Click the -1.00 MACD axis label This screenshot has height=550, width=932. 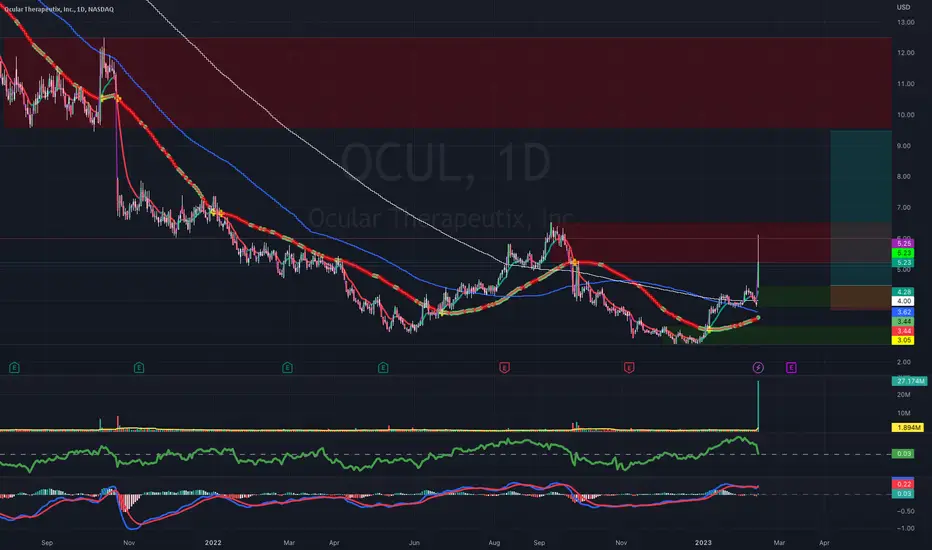[906, 528]
